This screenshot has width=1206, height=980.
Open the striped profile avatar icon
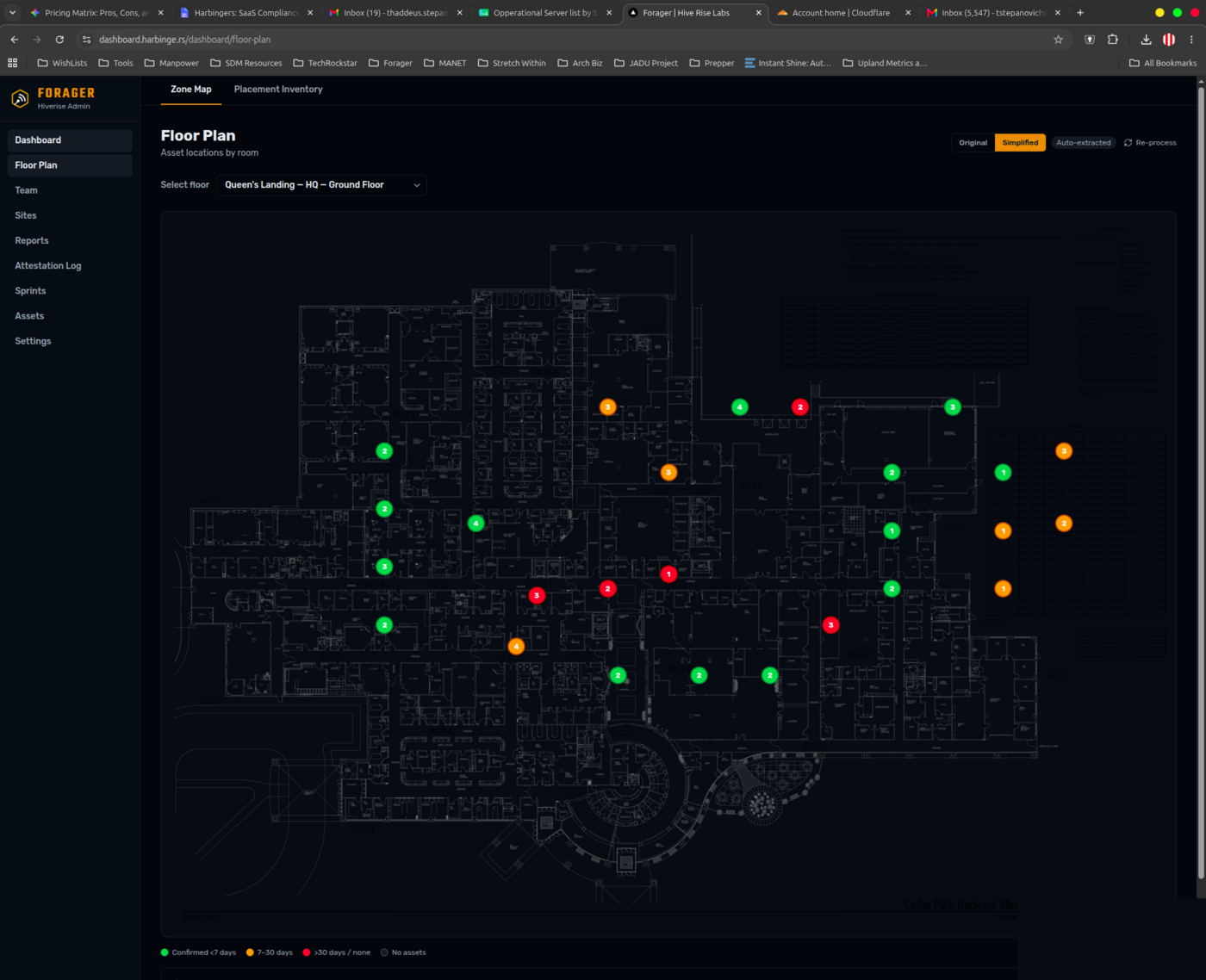point(1169,40)
